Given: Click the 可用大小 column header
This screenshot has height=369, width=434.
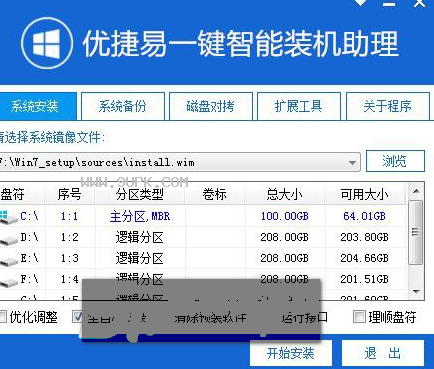Looking at the screenshot, I should (365, 194).
